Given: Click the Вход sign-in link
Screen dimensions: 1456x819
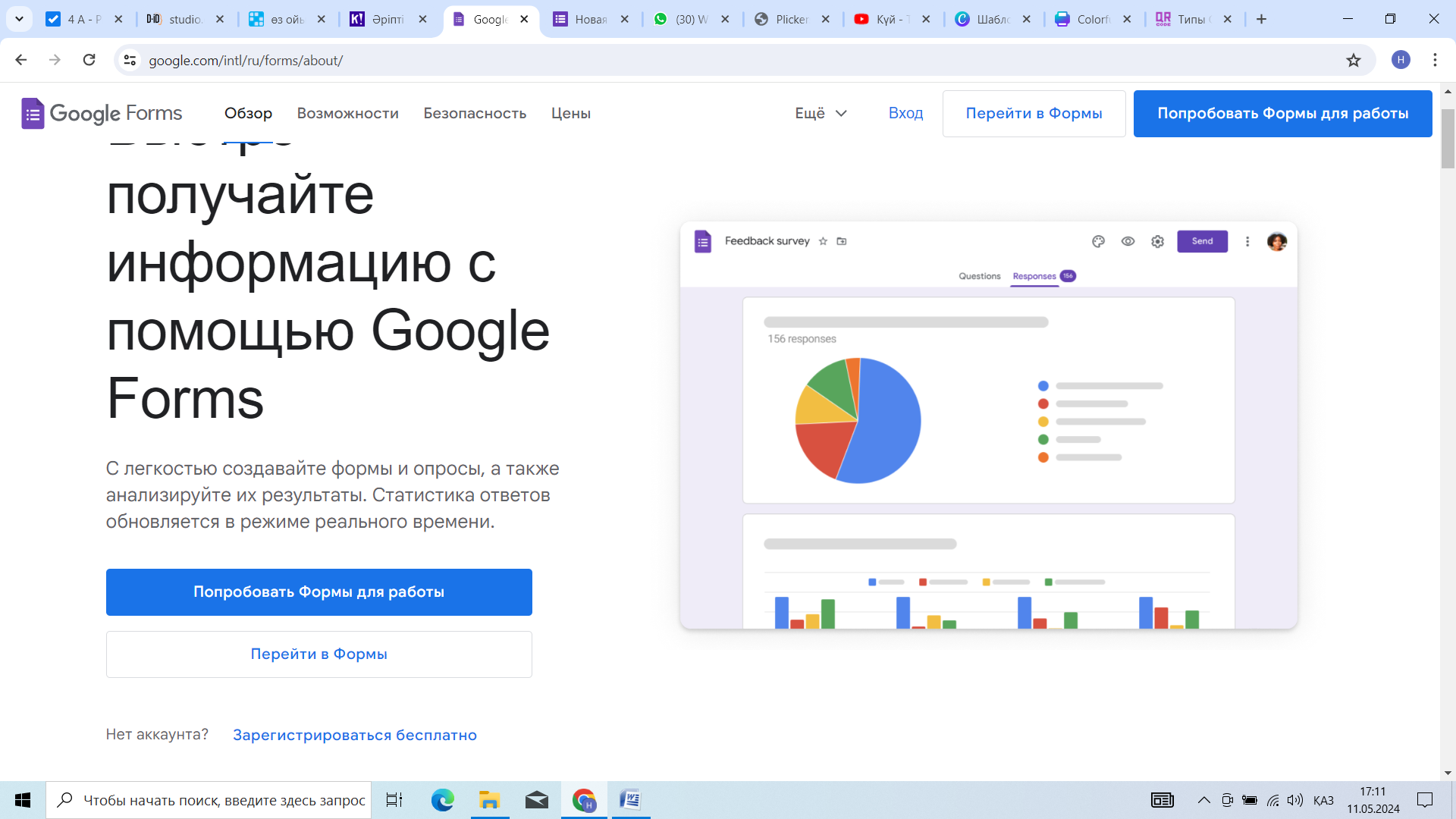Looking at the screenshot, I should [x=905, y=113].
